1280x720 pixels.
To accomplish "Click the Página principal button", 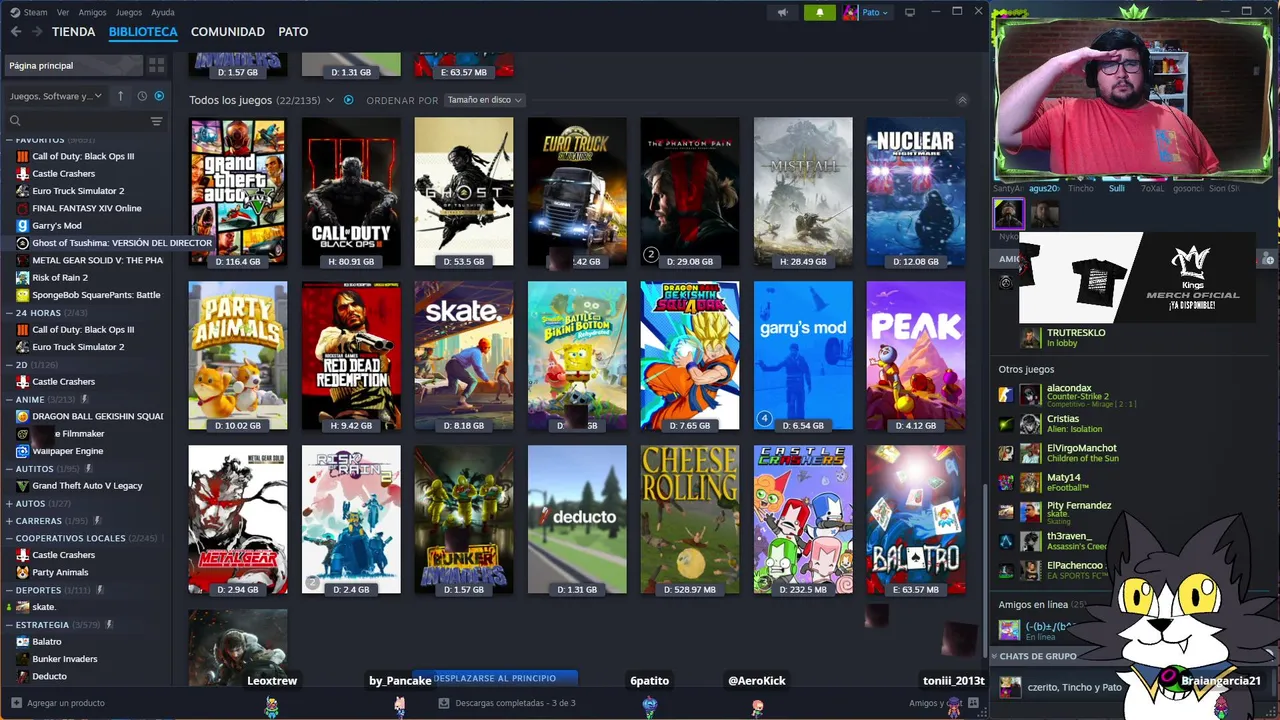I will coord(72,65).
